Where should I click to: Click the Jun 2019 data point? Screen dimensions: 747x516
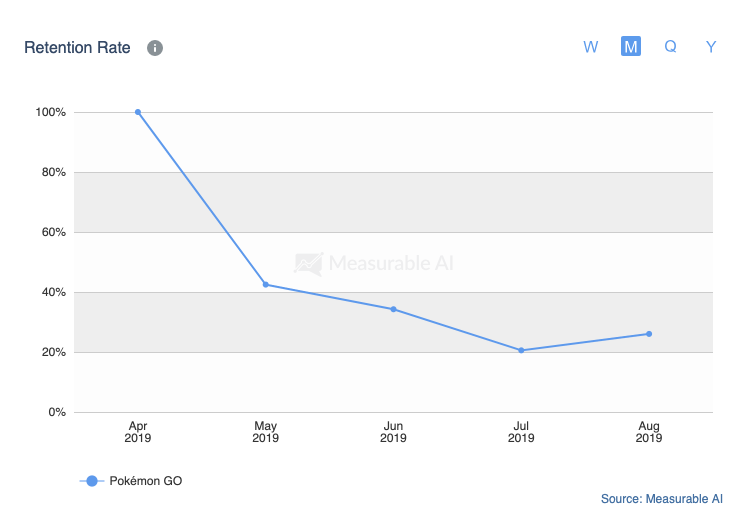pos(394,309)
